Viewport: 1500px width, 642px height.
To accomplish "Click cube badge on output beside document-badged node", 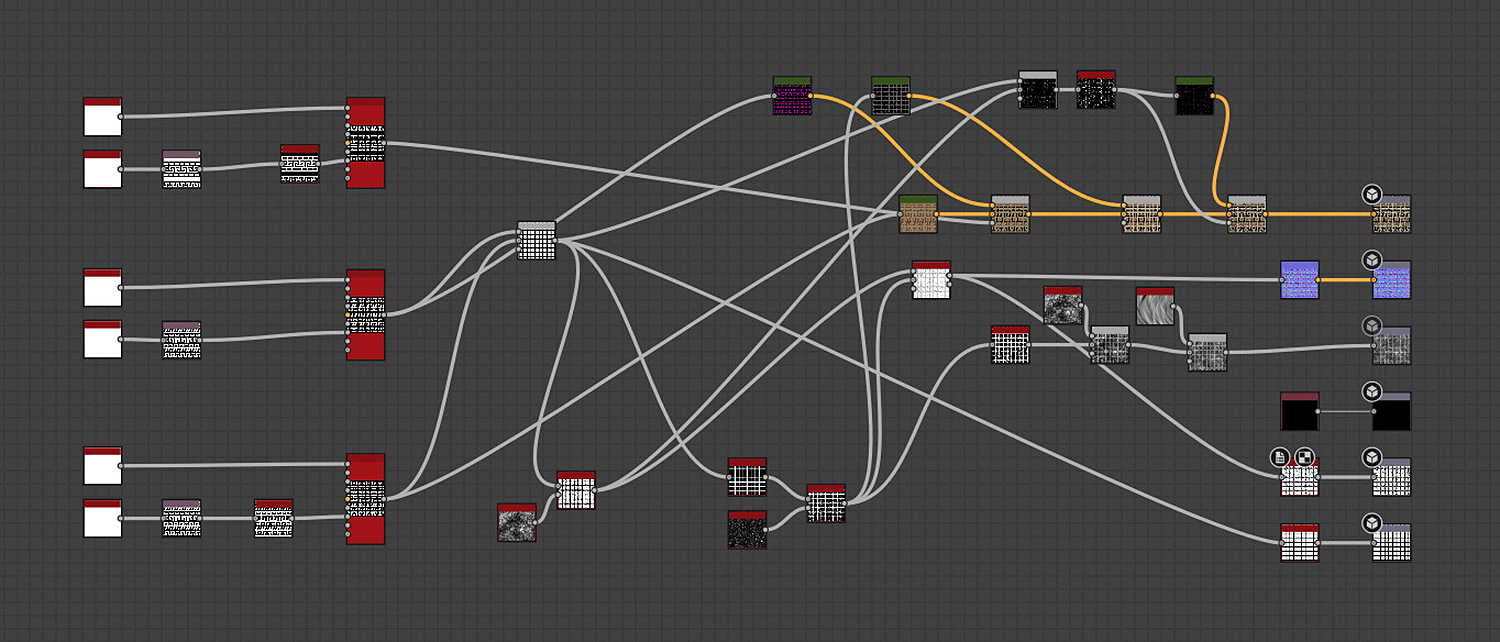I will (1372, 457).
